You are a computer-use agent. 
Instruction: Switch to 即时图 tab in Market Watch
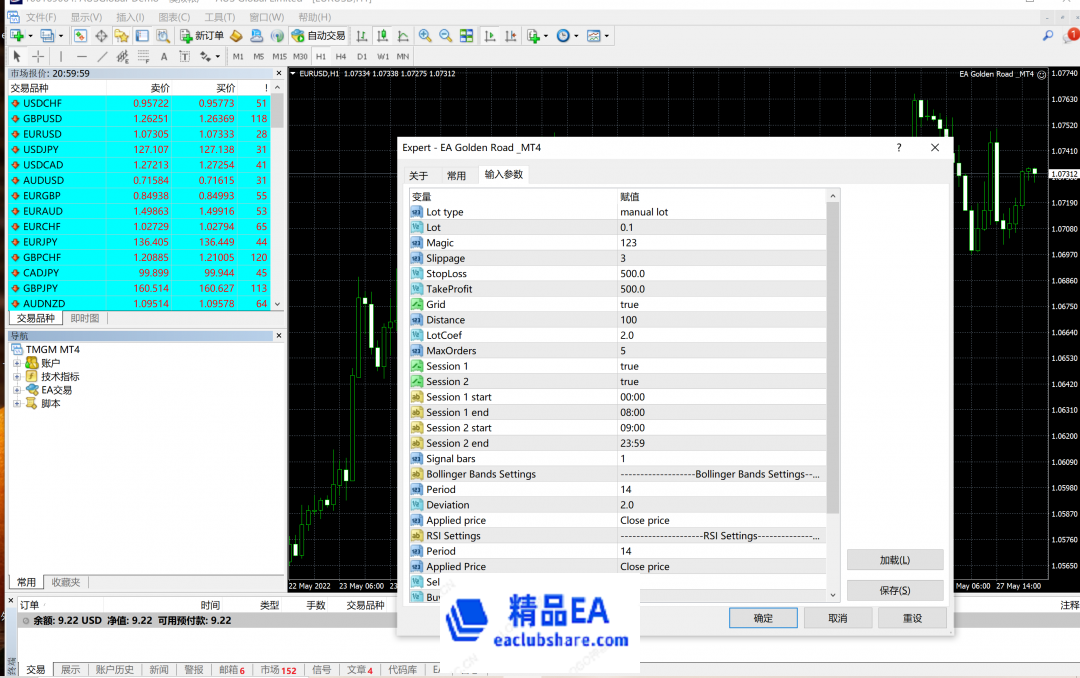click(x=85, y=318)
